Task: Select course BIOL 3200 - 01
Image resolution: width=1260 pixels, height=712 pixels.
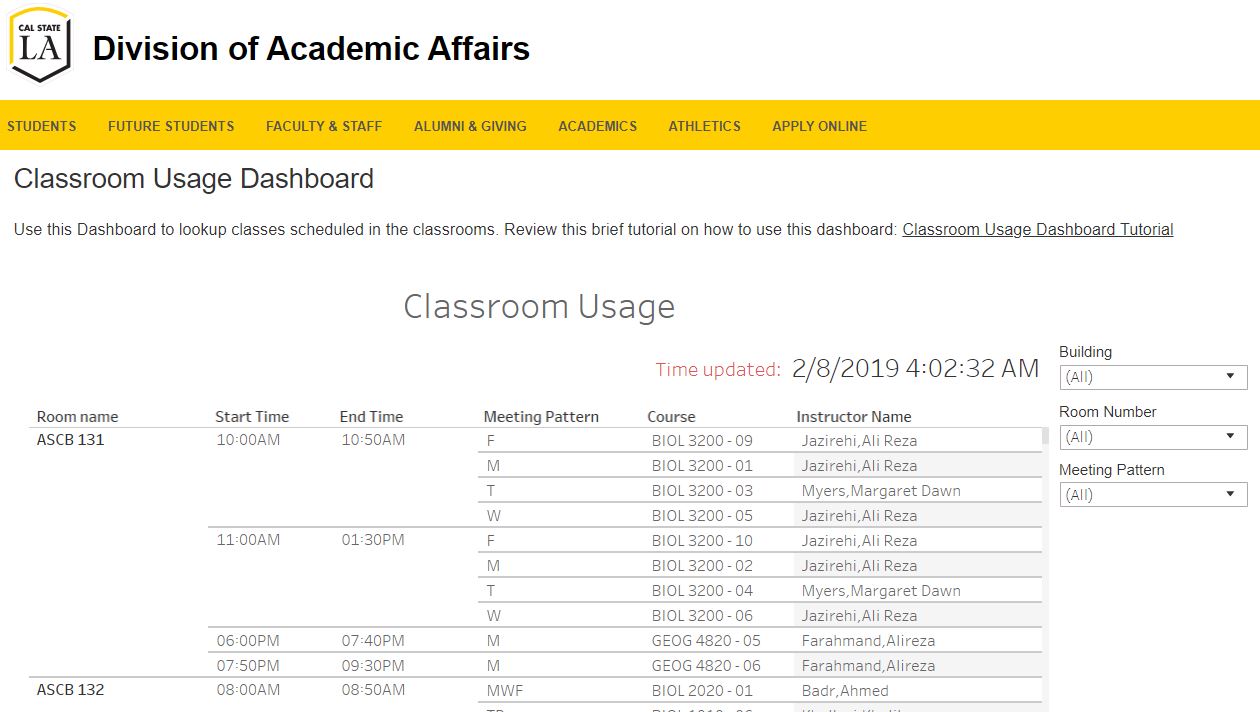Action: [x=702, y=465]
